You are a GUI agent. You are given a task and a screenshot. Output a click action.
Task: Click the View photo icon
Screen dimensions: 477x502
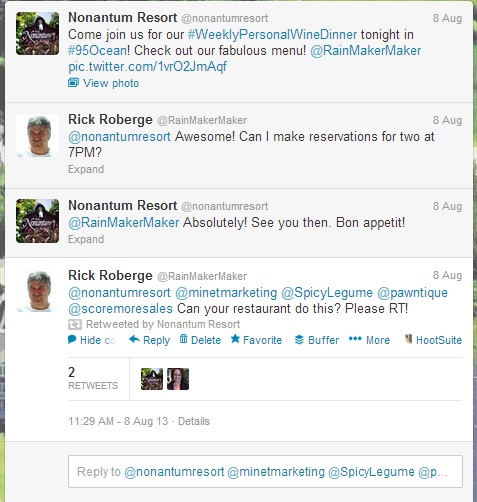coord(73,82)
